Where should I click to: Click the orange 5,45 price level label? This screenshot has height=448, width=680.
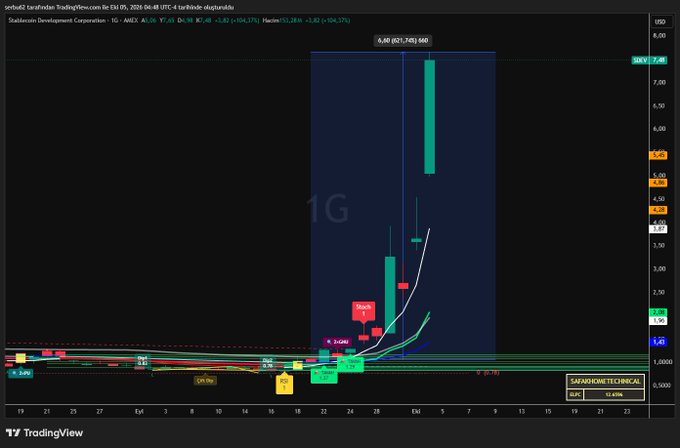point(658,155)
